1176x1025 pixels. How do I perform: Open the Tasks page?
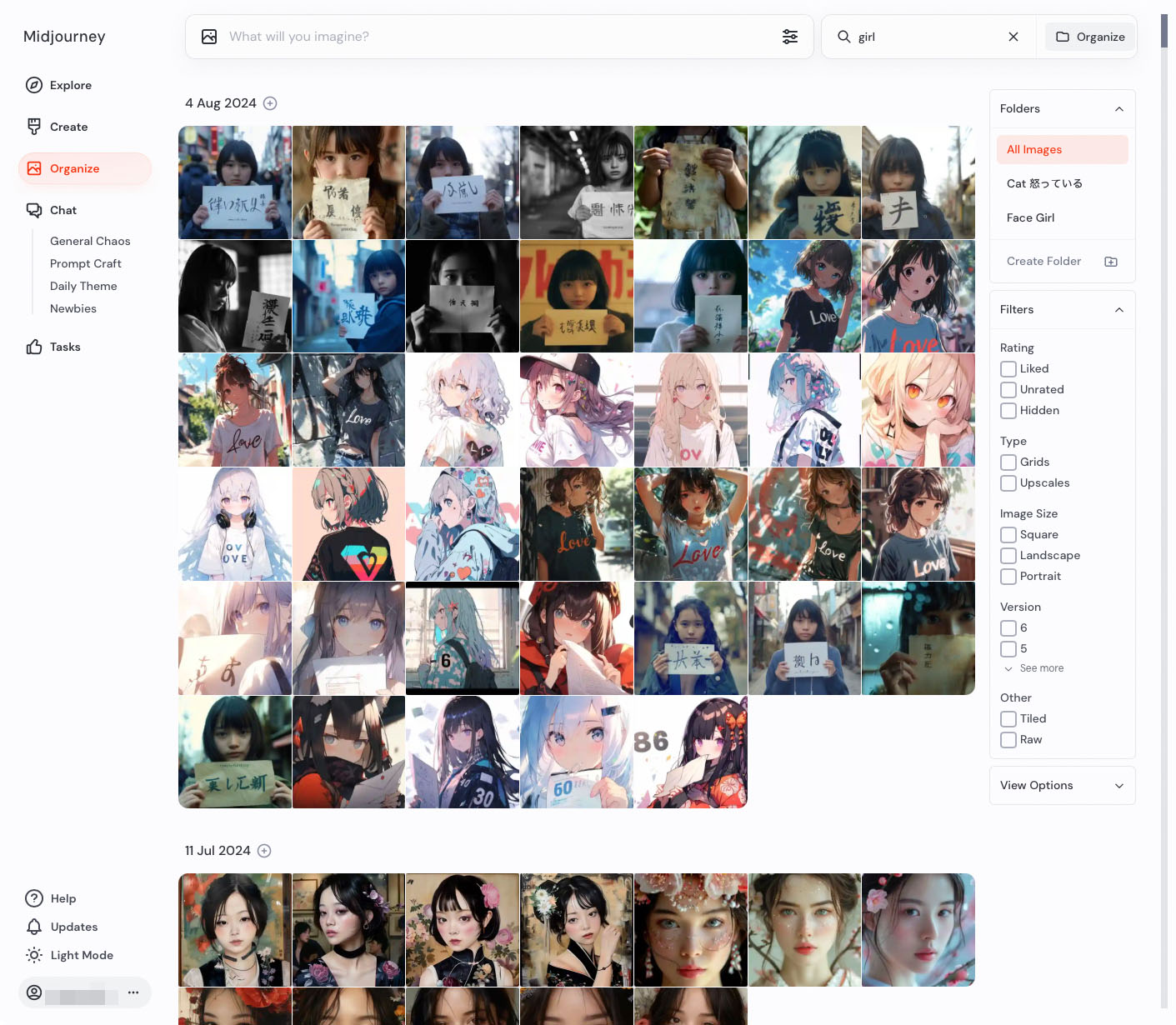(65, 347)
